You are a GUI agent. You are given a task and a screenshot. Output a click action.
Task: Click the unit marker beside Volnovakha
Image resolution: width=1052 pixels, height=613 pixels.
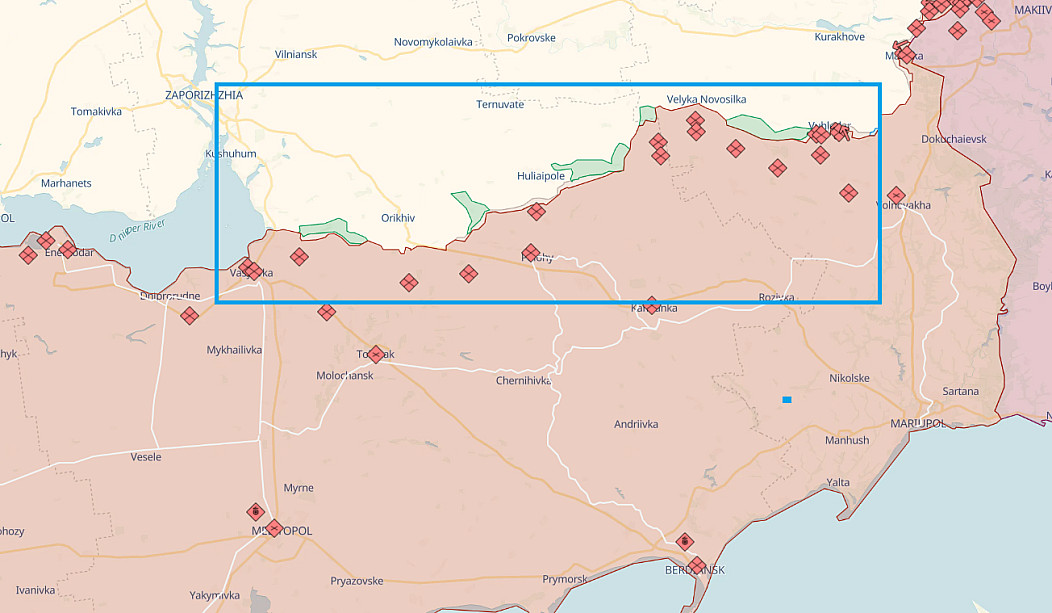(895, 195)
